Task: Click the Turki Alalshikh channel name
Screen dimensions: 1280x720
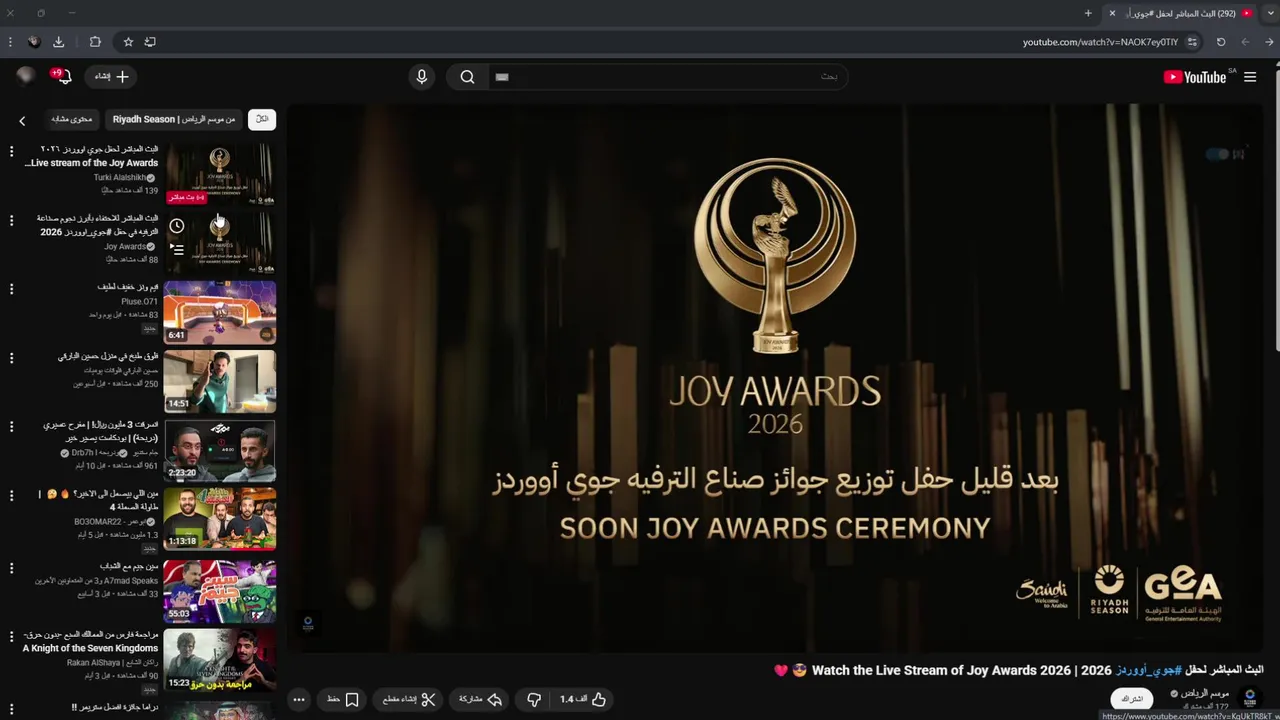Action: pyautogui.click(x=120, y=177)
